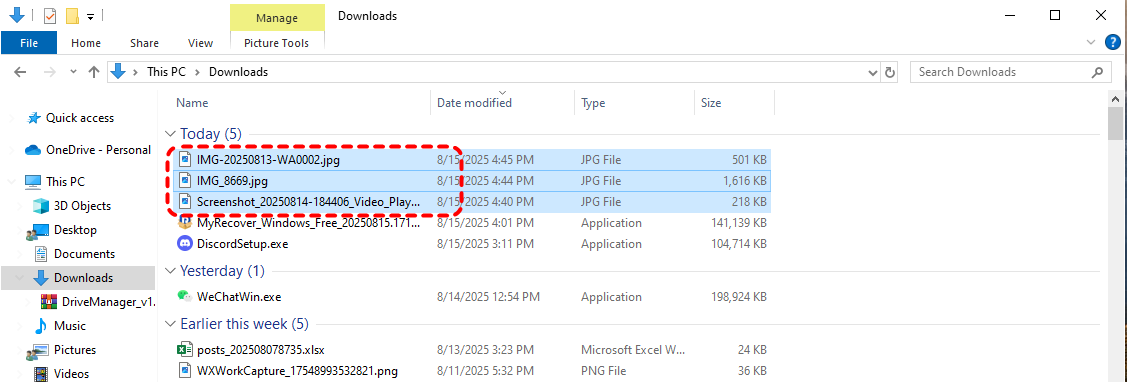Select the WXWorkCapture PNG file icon
The width and height of the screenshot is (1127, 382).
tap(185, 371)
